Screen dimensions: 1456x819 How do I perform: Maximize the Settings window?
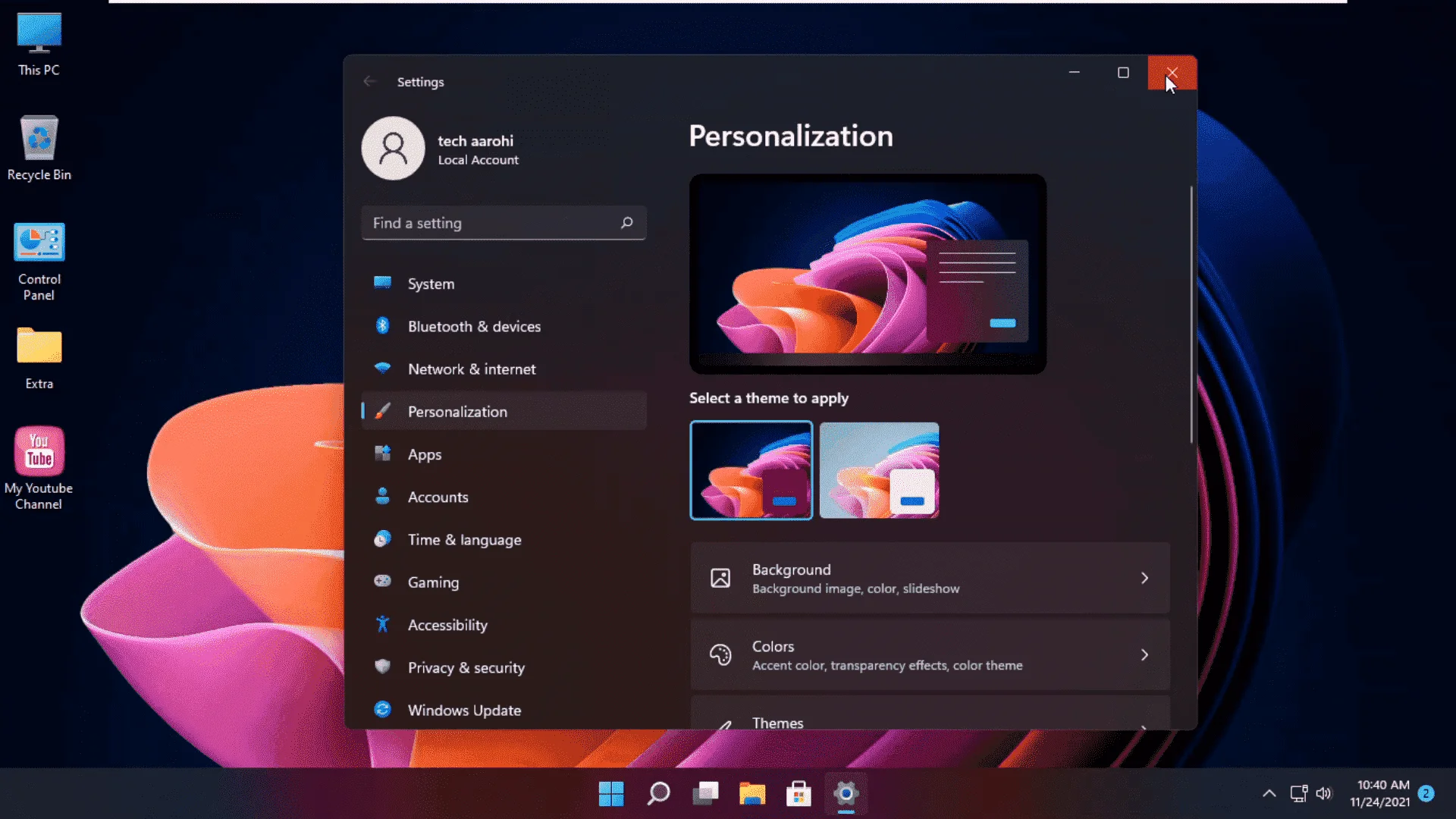coord(1123,73)
